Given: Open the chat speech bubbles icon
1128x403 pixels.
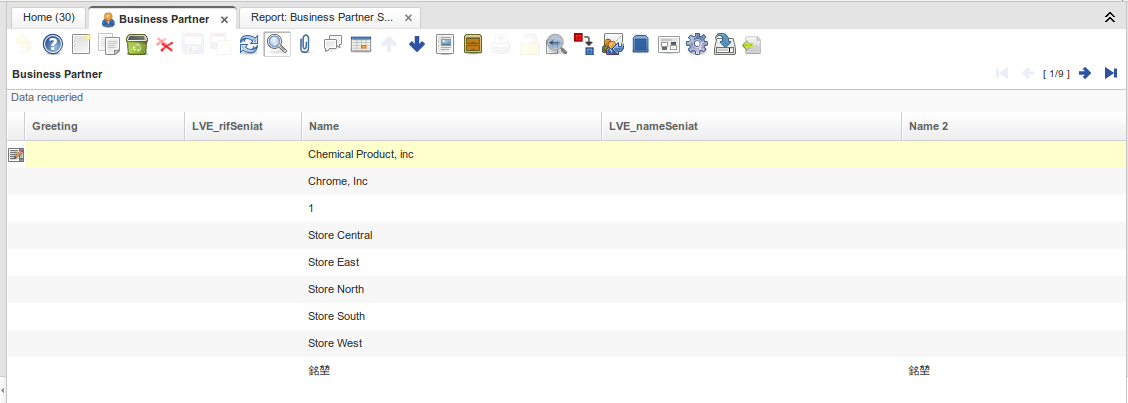Looking at the screenshot, I should click(333, 44).
